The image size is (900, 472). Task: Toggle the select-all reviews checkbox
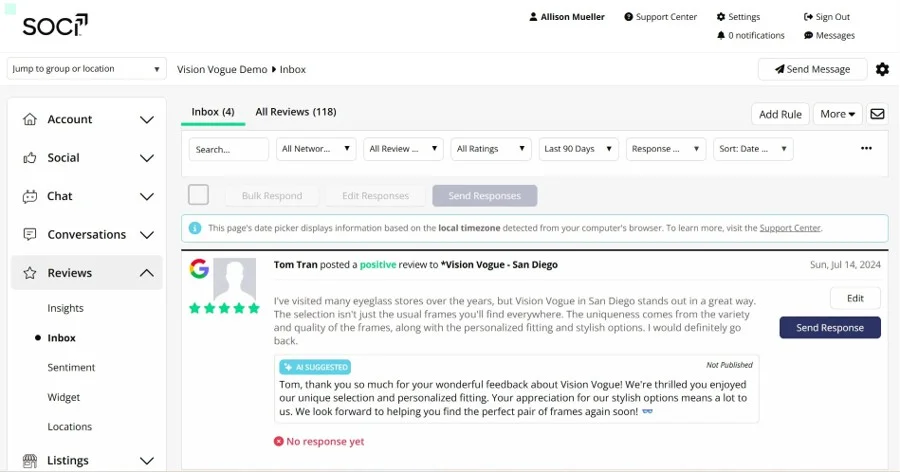click(x=199, y=195)
